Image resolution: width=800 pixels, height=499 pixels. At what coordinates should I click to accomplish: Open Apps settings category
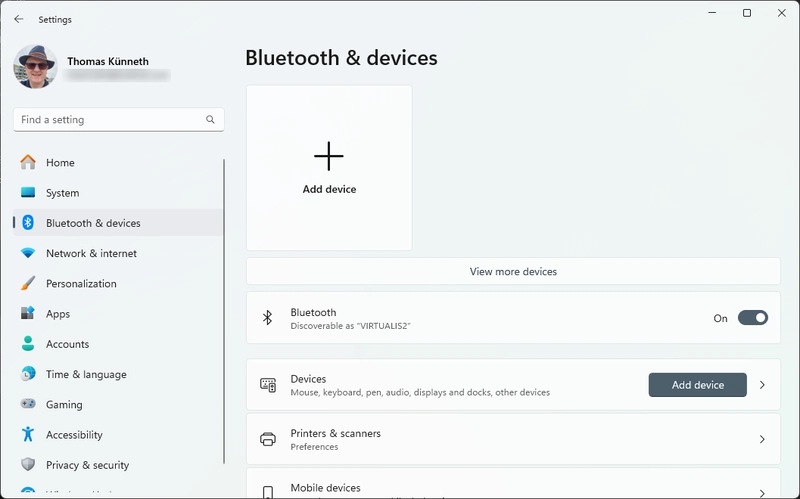point(118,313)
